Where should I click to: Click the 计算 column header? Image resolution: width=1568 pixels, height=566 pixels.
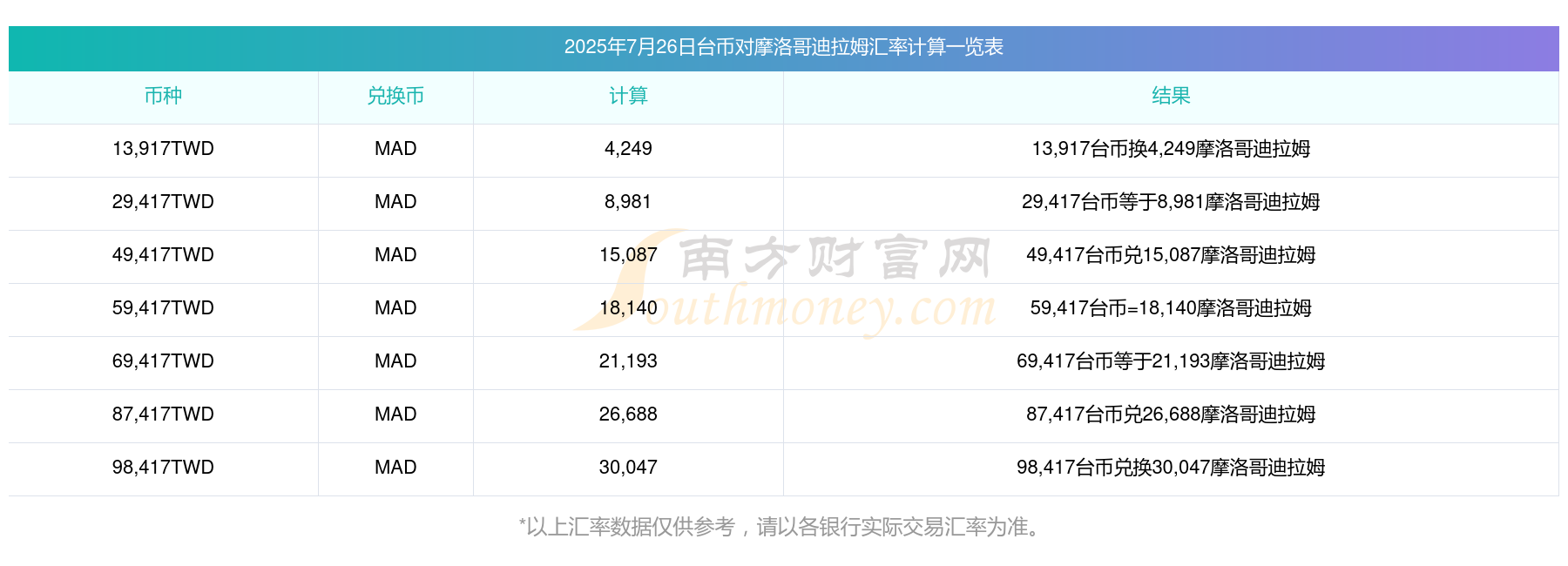(x=628, y=96)
